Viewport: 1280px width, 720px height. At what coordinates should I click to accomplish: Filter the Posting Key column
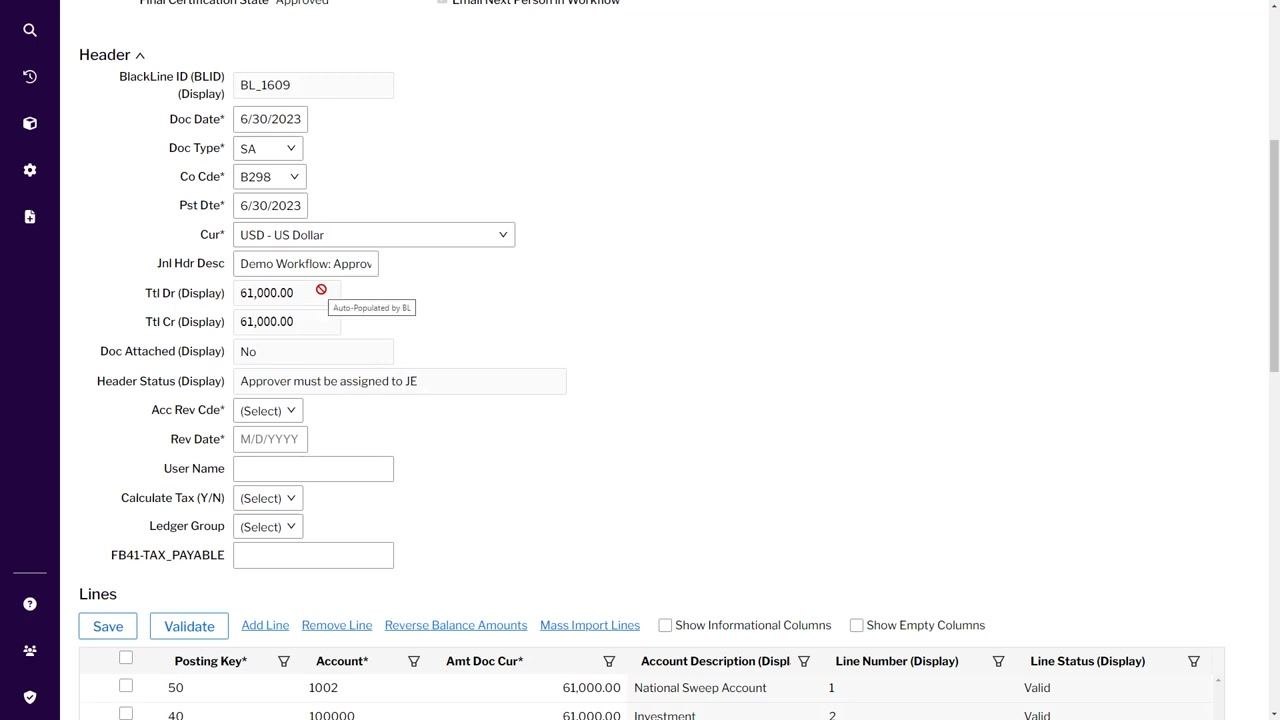coord(284,662)
